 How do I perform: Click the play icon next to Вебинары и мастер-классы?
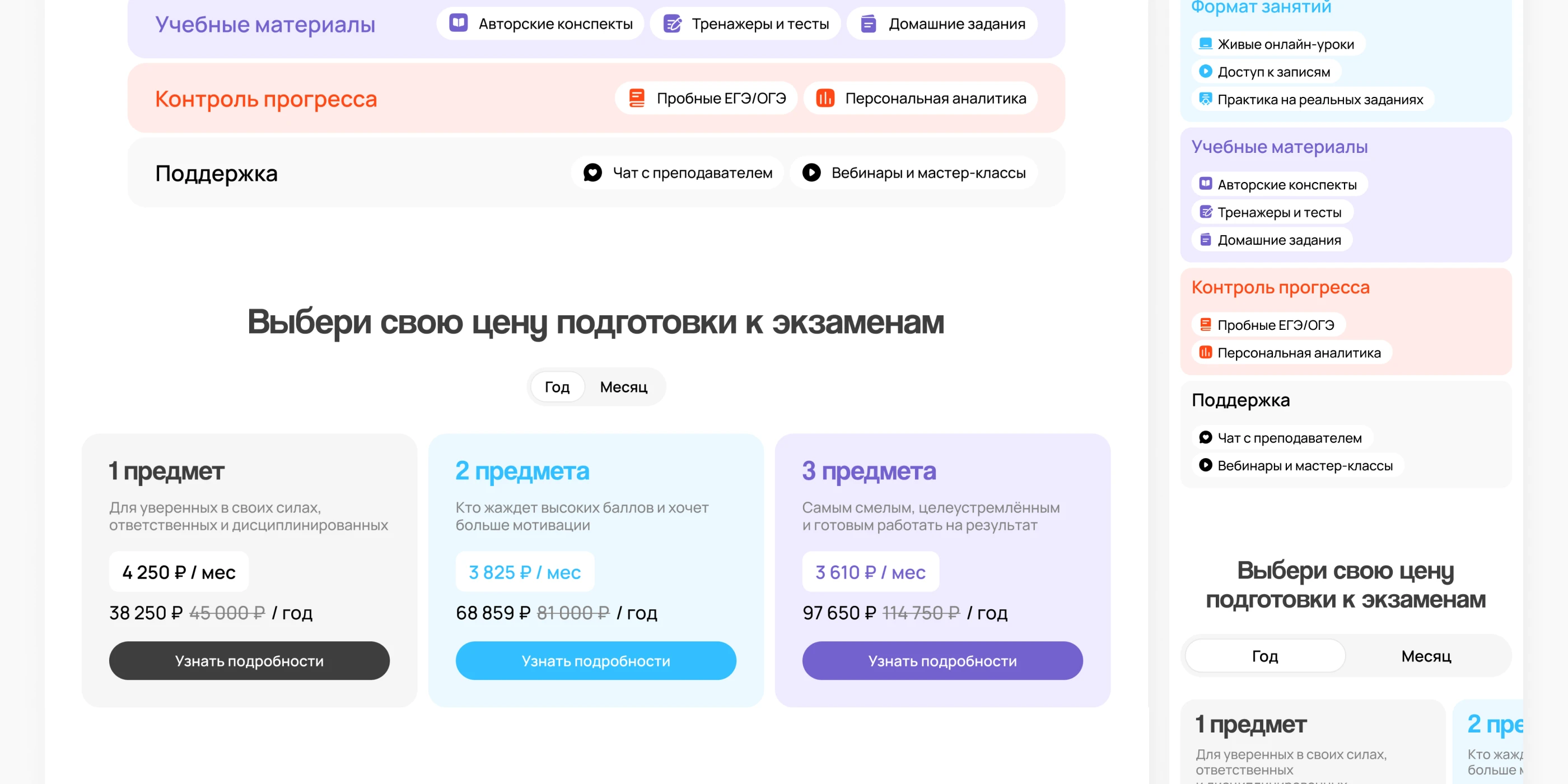point(811,172)
